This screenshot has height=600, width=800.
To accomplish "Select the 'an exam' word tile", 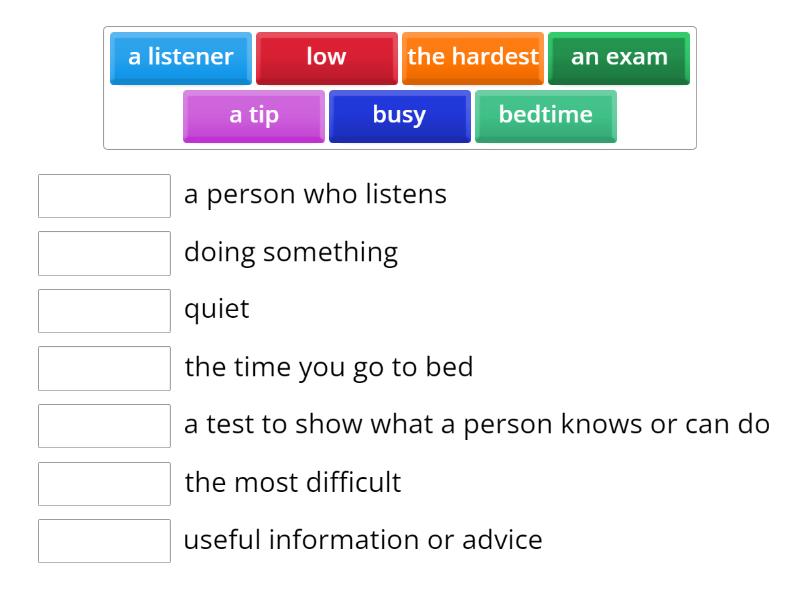I will (618, 57).
